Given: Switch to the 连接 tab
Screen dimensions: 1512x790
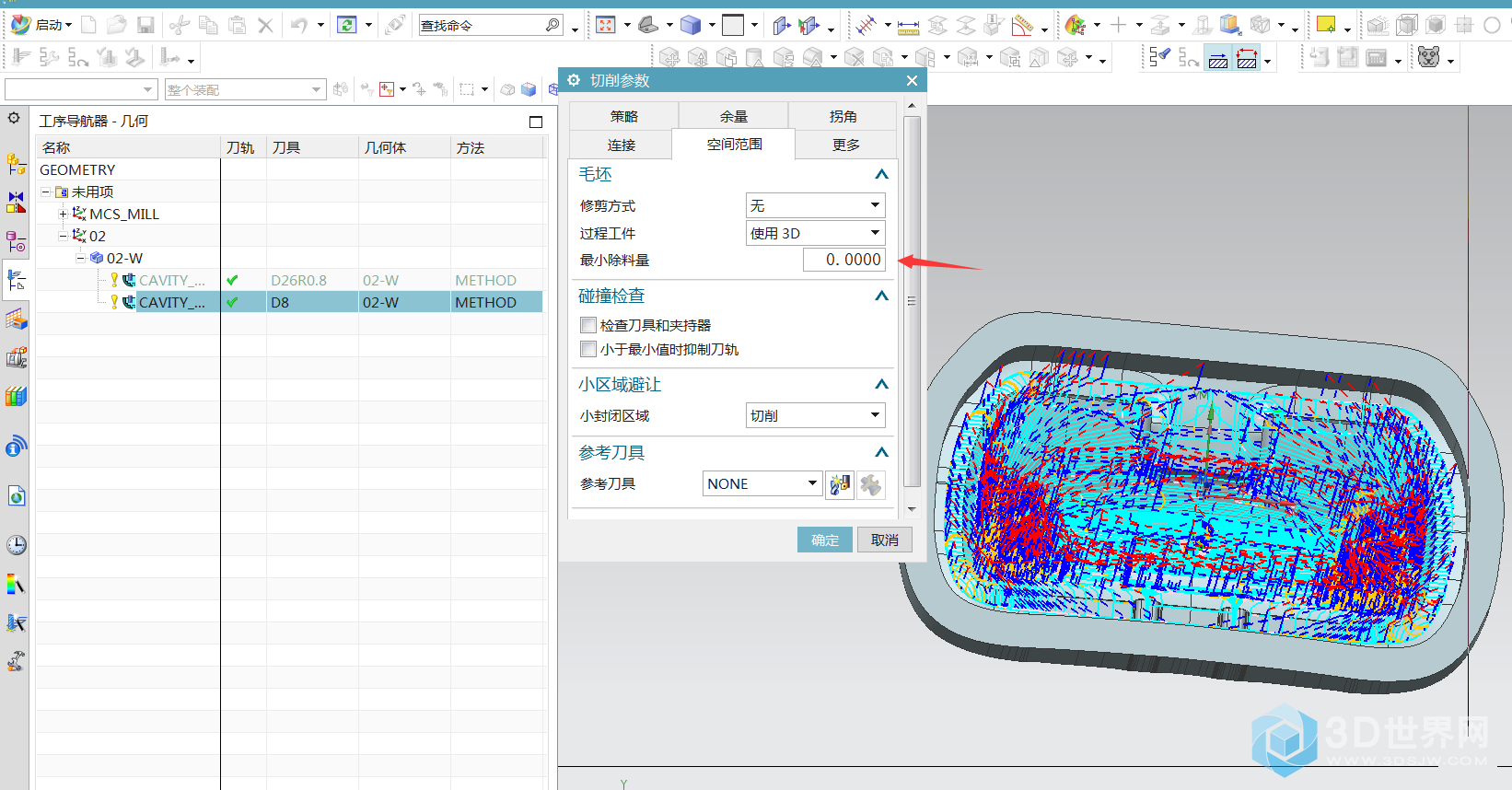Looking at the screenshot, I should [621, 145].
